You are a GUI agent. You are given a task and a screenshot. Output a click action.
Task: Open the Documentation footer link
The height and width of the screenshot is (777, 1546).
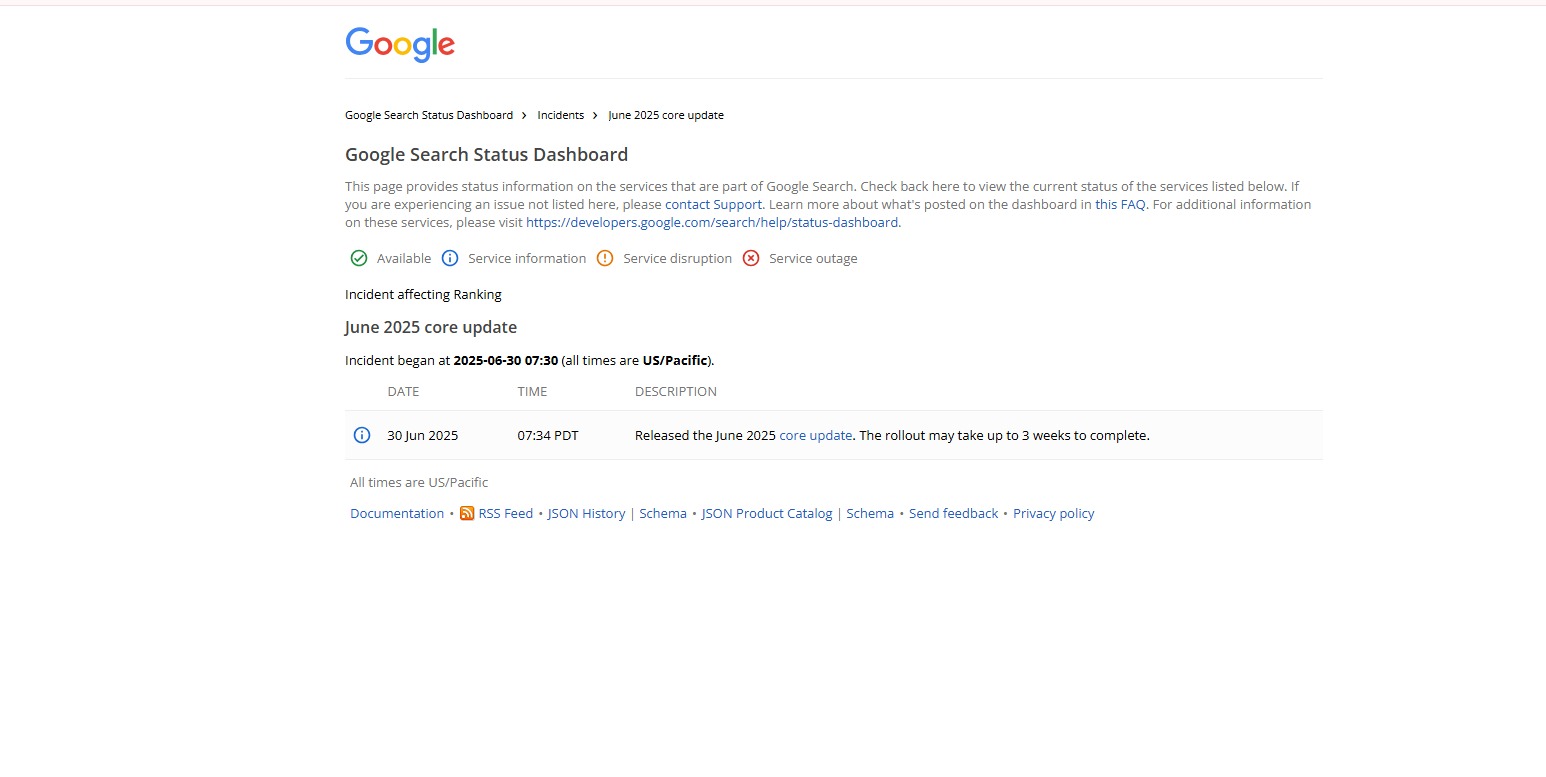point(397,513)
